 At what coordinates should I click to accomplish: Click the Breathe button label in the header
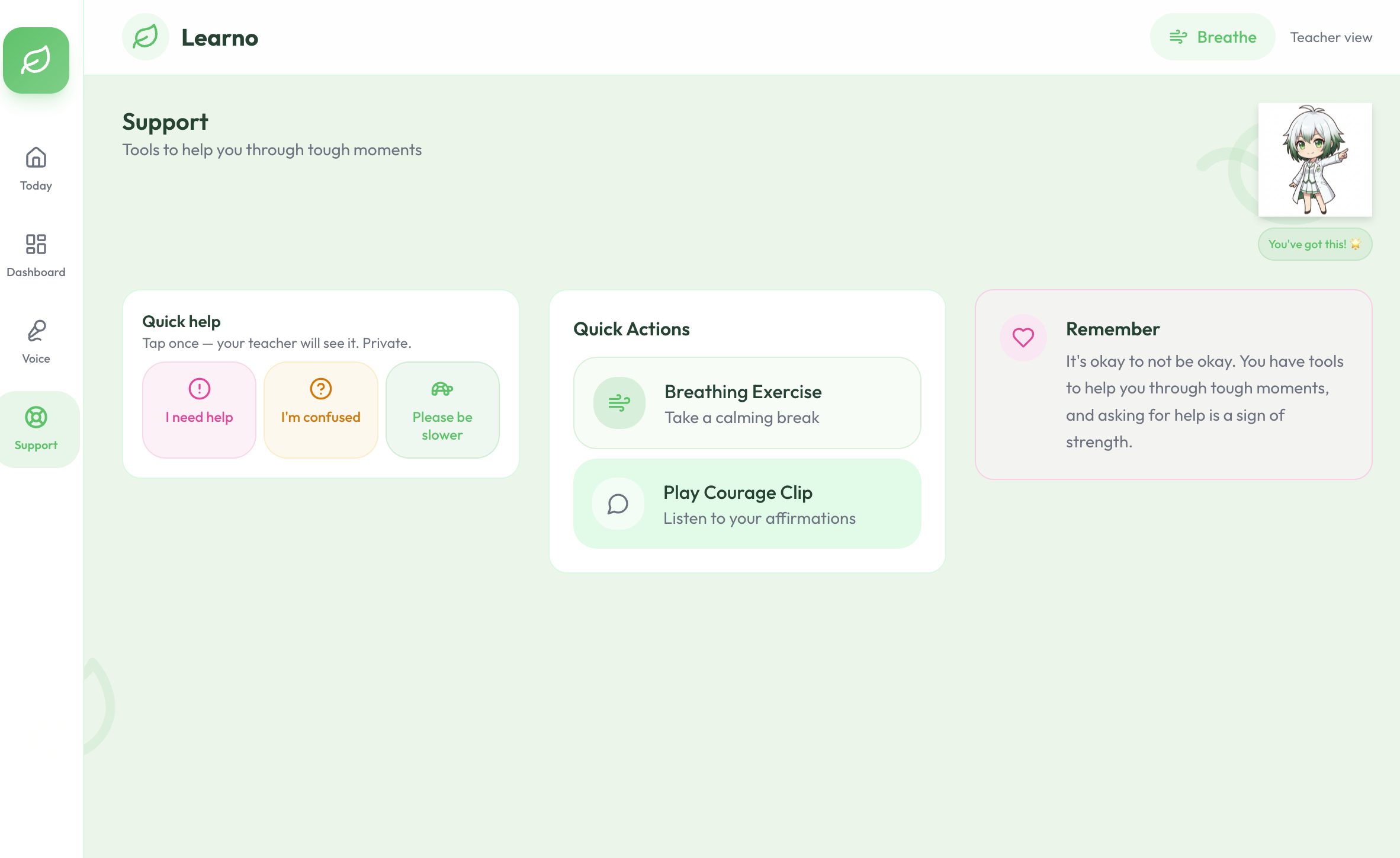1226,37
